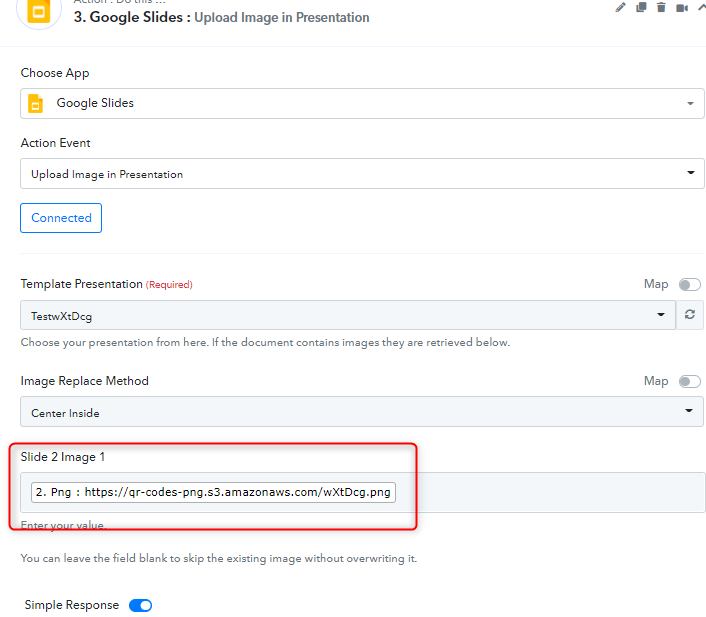Screen dimensions: 706x617
Task: Turn off the Simple Response toggle
Action: coord(140,605)
